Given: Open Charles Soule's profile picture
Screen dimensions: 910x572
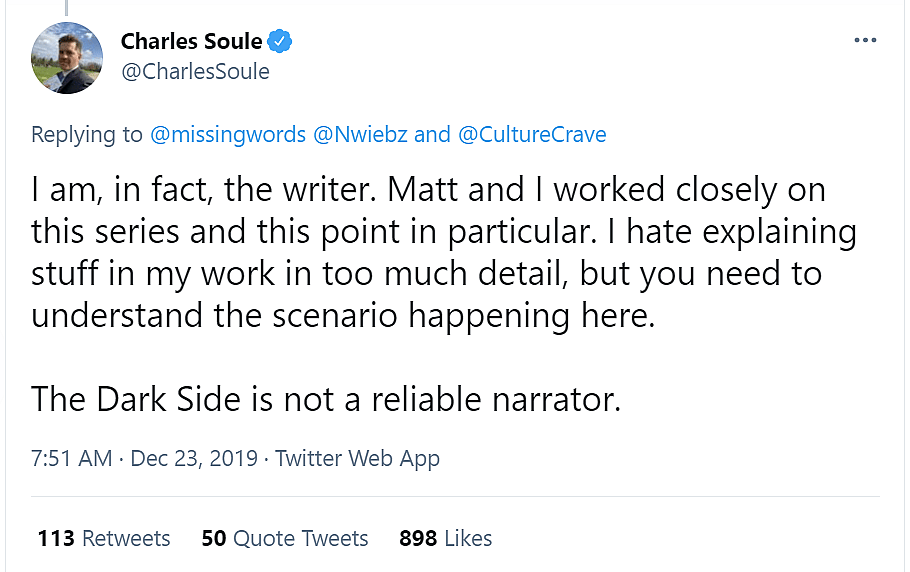Looking at the screenshot, I should (x=67, y=57).
